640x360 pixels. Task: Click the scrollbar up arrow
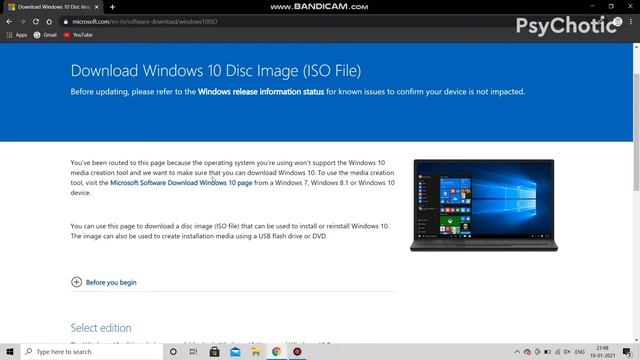[636, 47]
